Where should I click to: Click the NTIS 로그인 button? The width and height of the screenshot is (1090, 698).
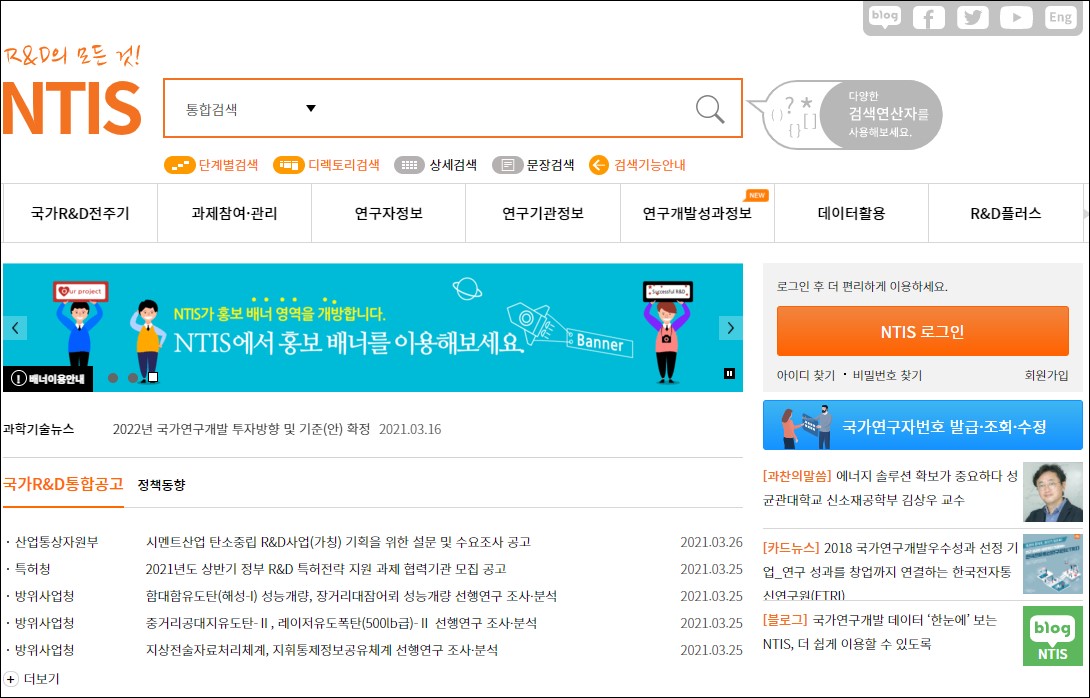click(922, 332)
